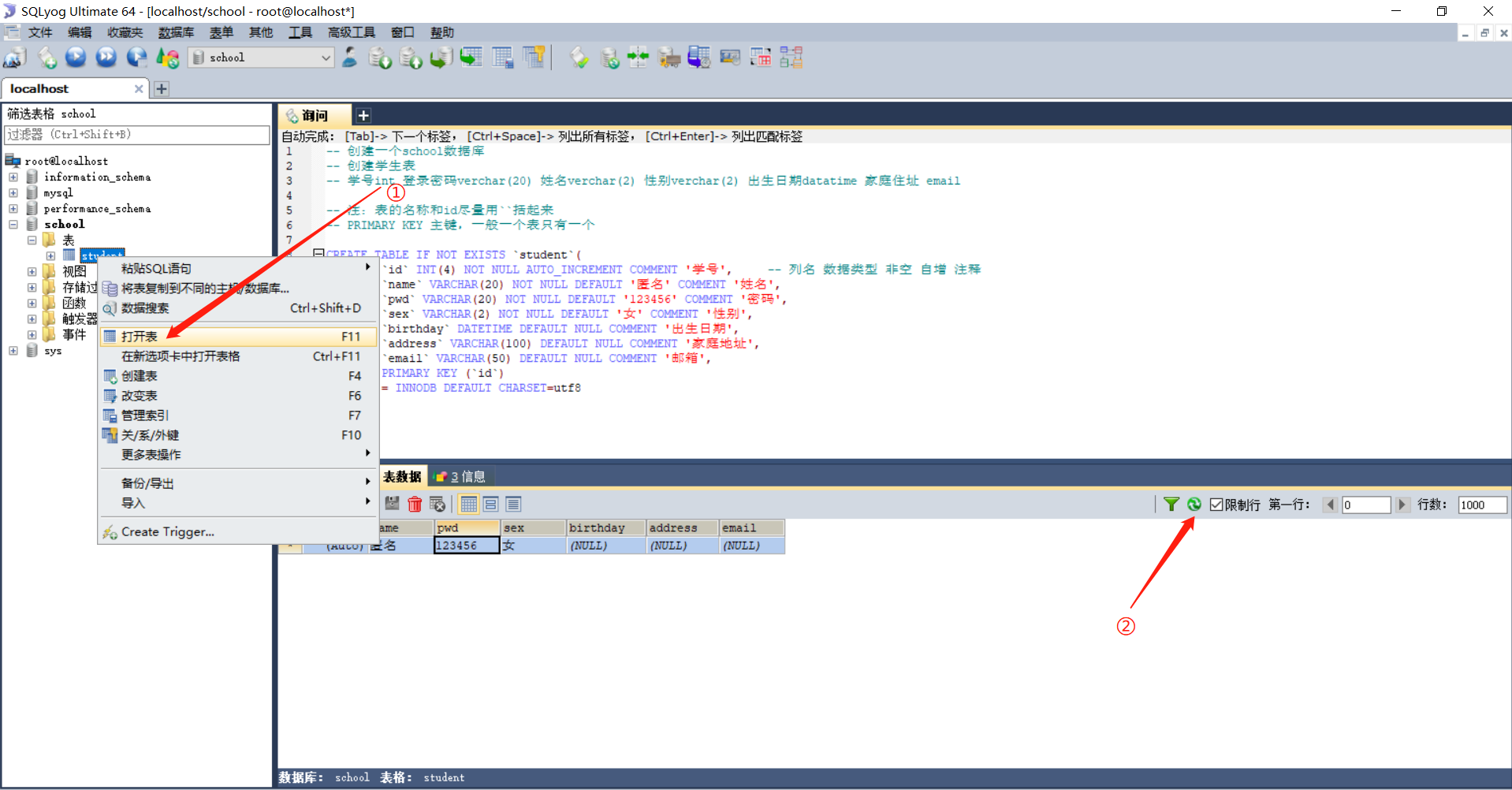Open the 高级工具 menu
This screenshot has height=790, width=1512.
pos(352,32)
